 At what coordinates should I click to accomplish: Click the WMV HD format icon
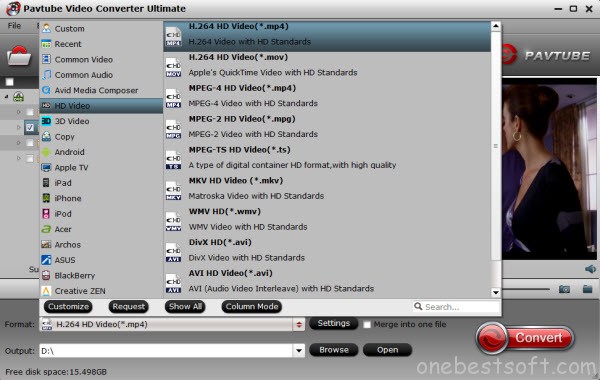tap(173, 222)
